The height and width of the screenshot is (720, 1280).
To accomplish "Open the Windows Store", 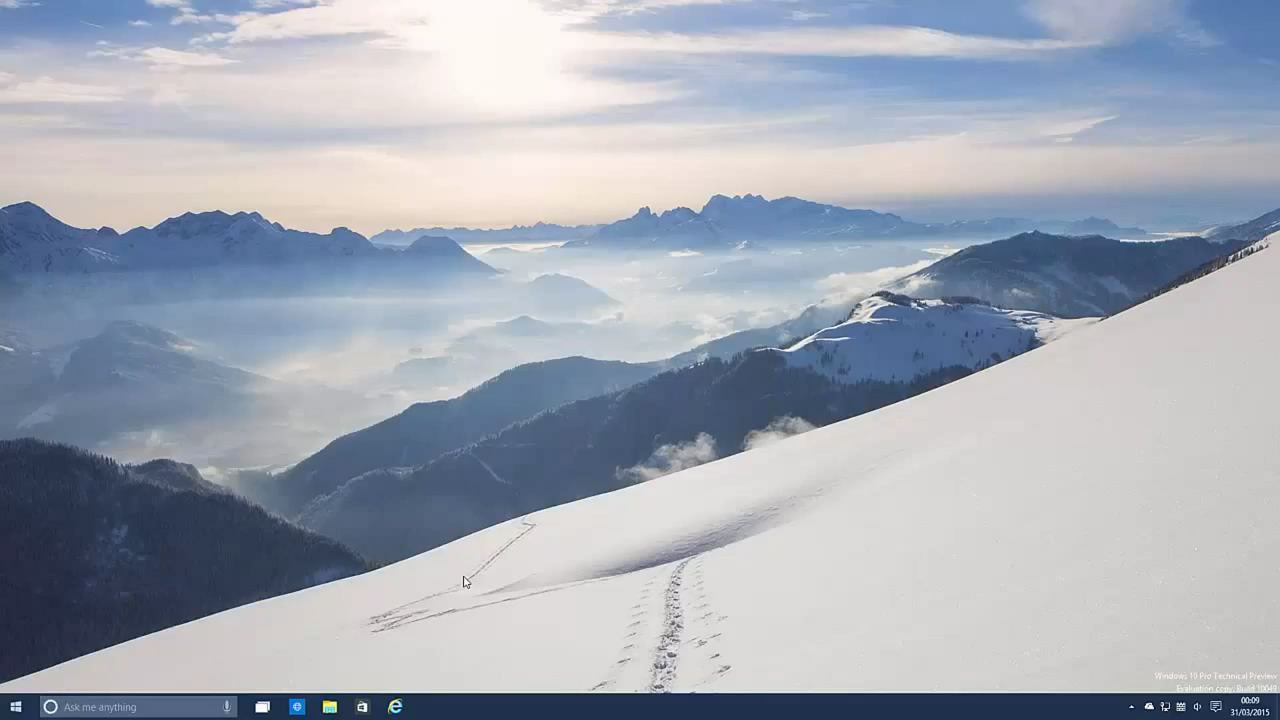I will click(x=361, y=707).
